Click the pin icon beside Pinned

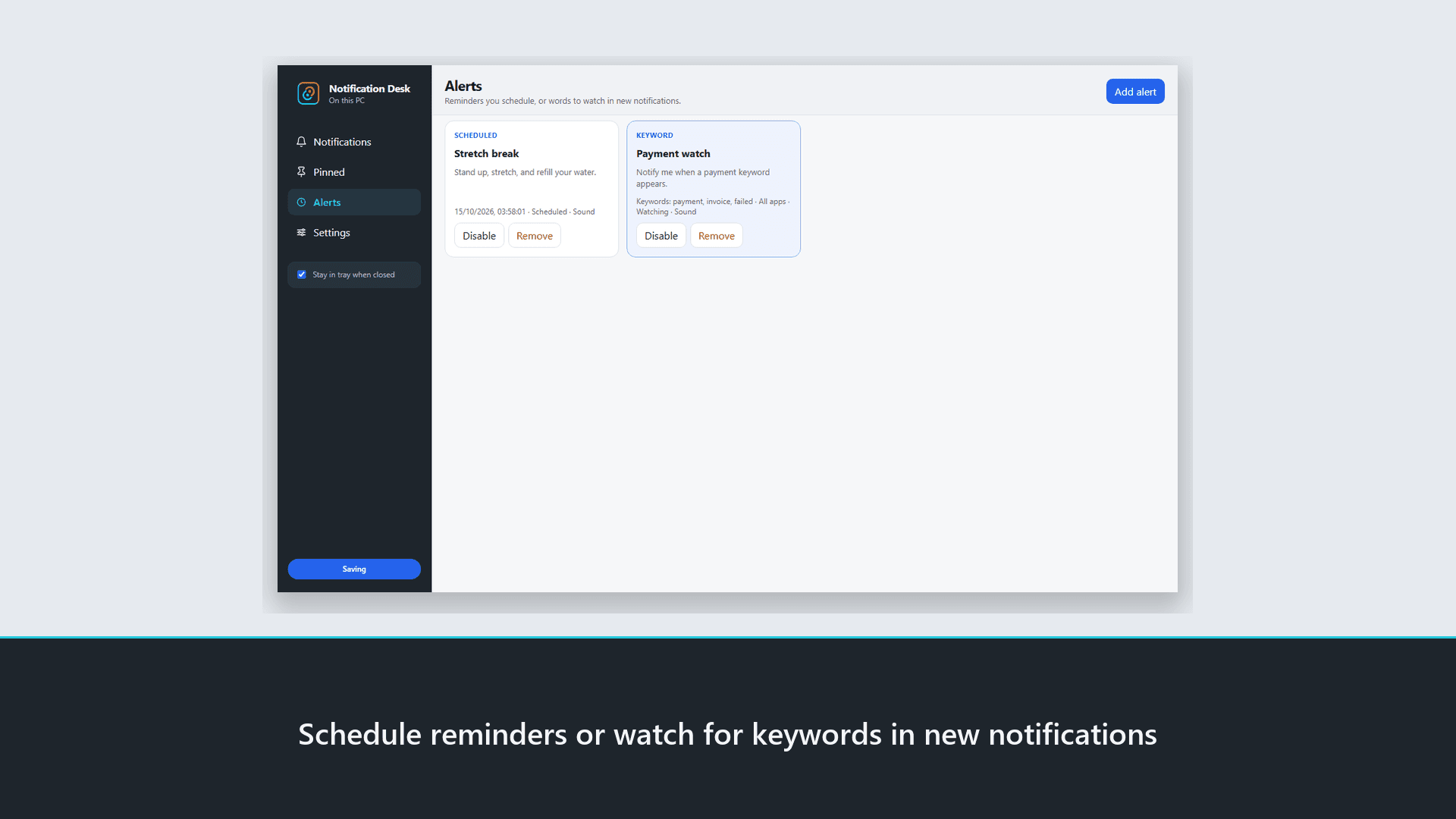[x=301, y=172]
